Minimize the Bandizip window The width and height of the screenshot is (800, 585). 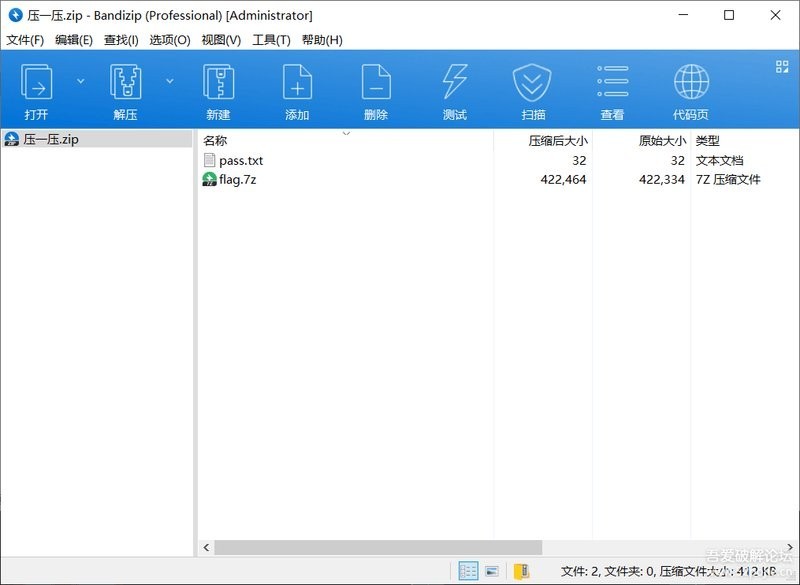(683, 15)
